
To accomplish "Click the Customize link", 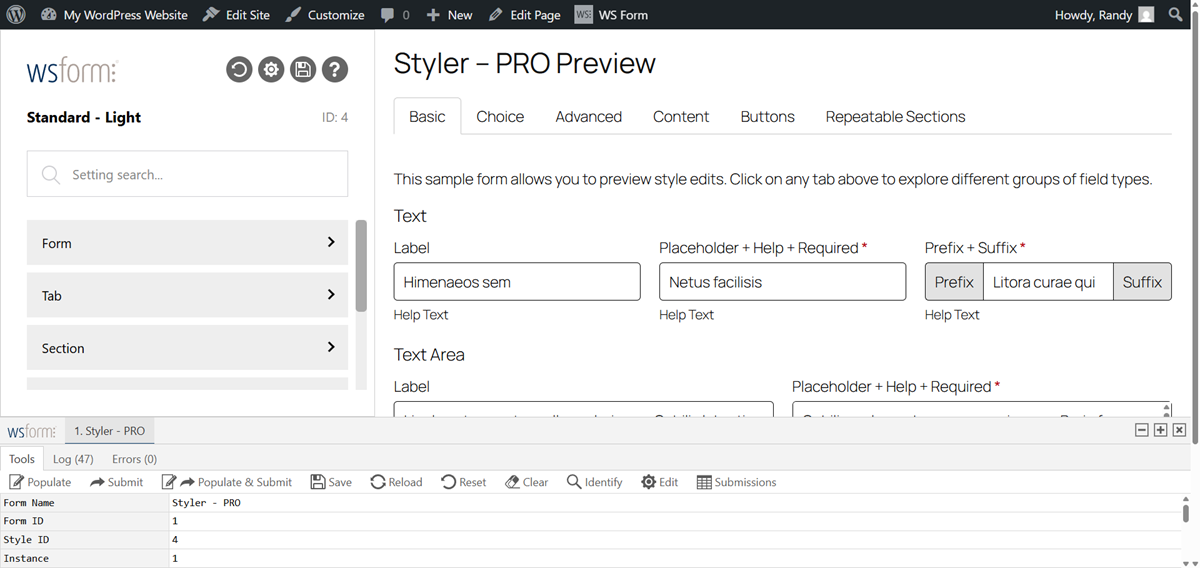I will pos(325,15).
